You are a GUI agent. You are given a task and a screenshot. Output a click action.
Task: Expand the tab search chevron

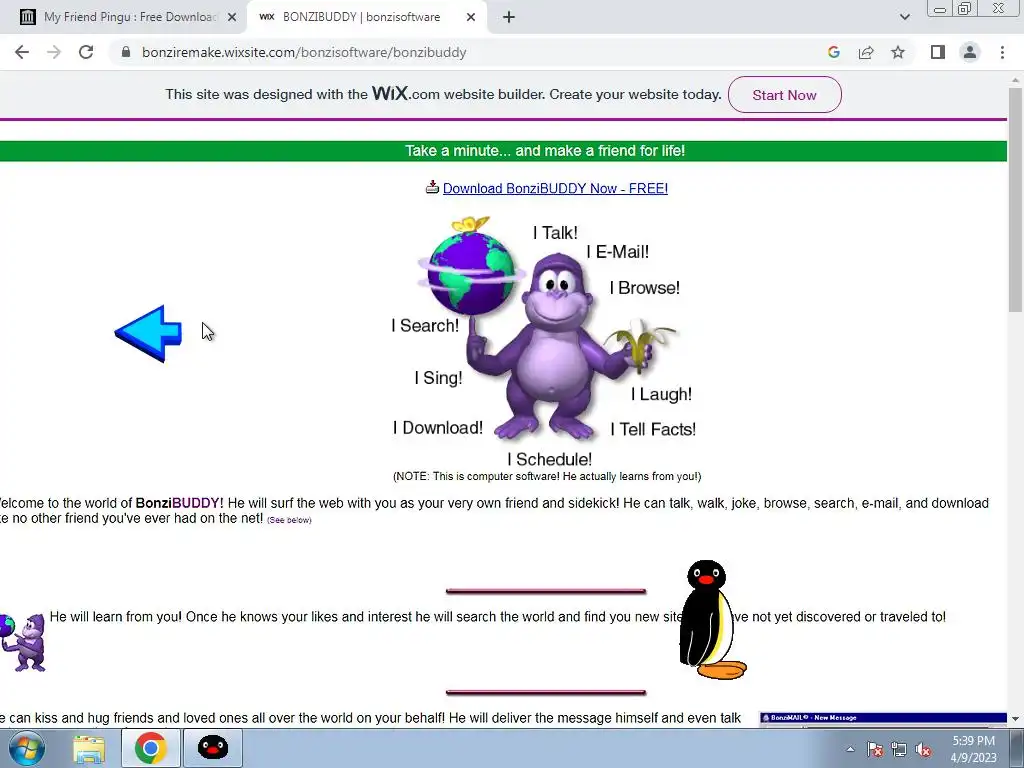904,17
